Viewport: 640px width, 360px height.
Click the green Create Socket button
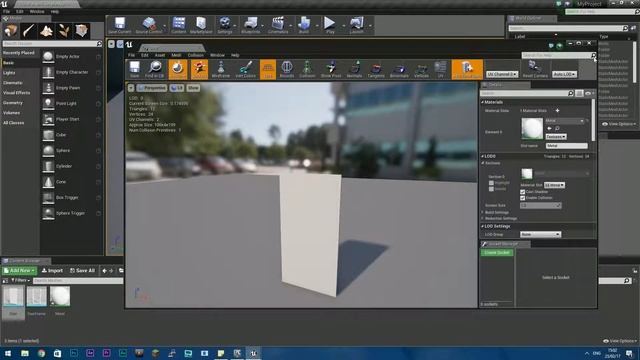click(497, 253)
